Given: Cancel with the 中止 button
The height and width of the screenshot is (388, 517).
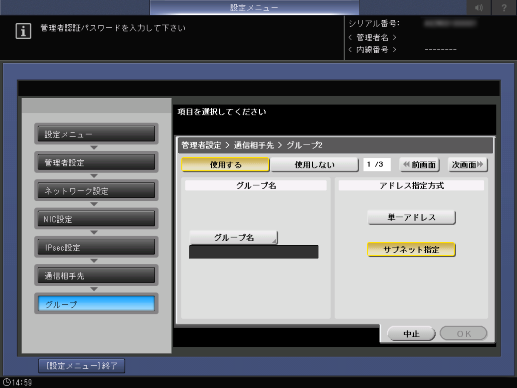Looking at the screenshot, I should click(x=411, y=334).
